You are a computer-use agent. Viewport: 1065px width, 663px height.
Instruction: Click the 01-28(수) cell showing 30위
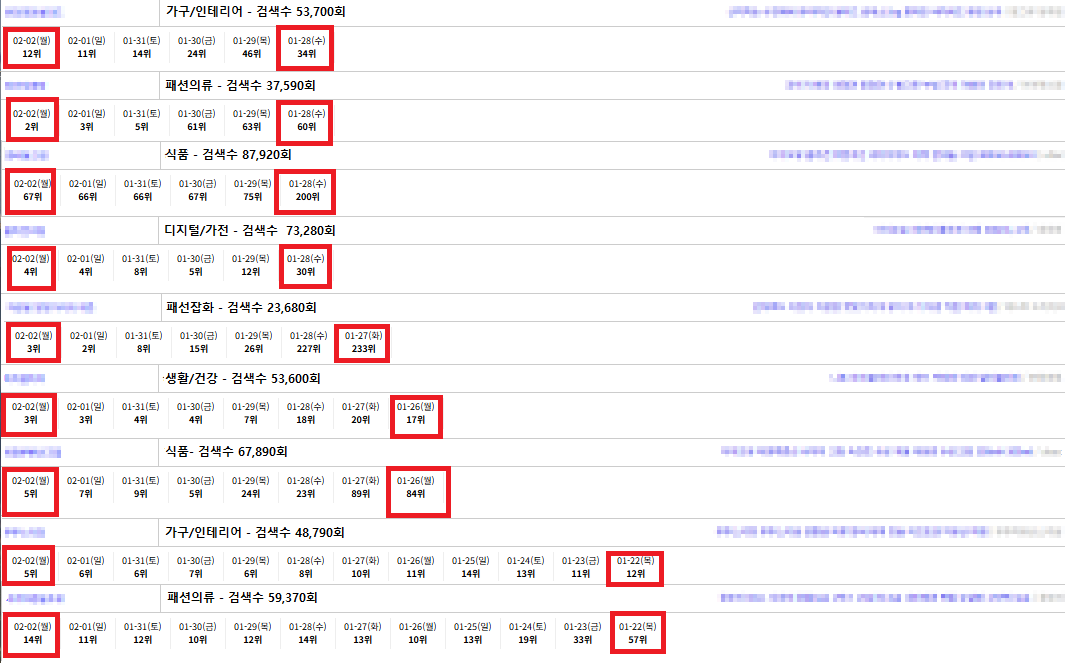click(306, 265)
